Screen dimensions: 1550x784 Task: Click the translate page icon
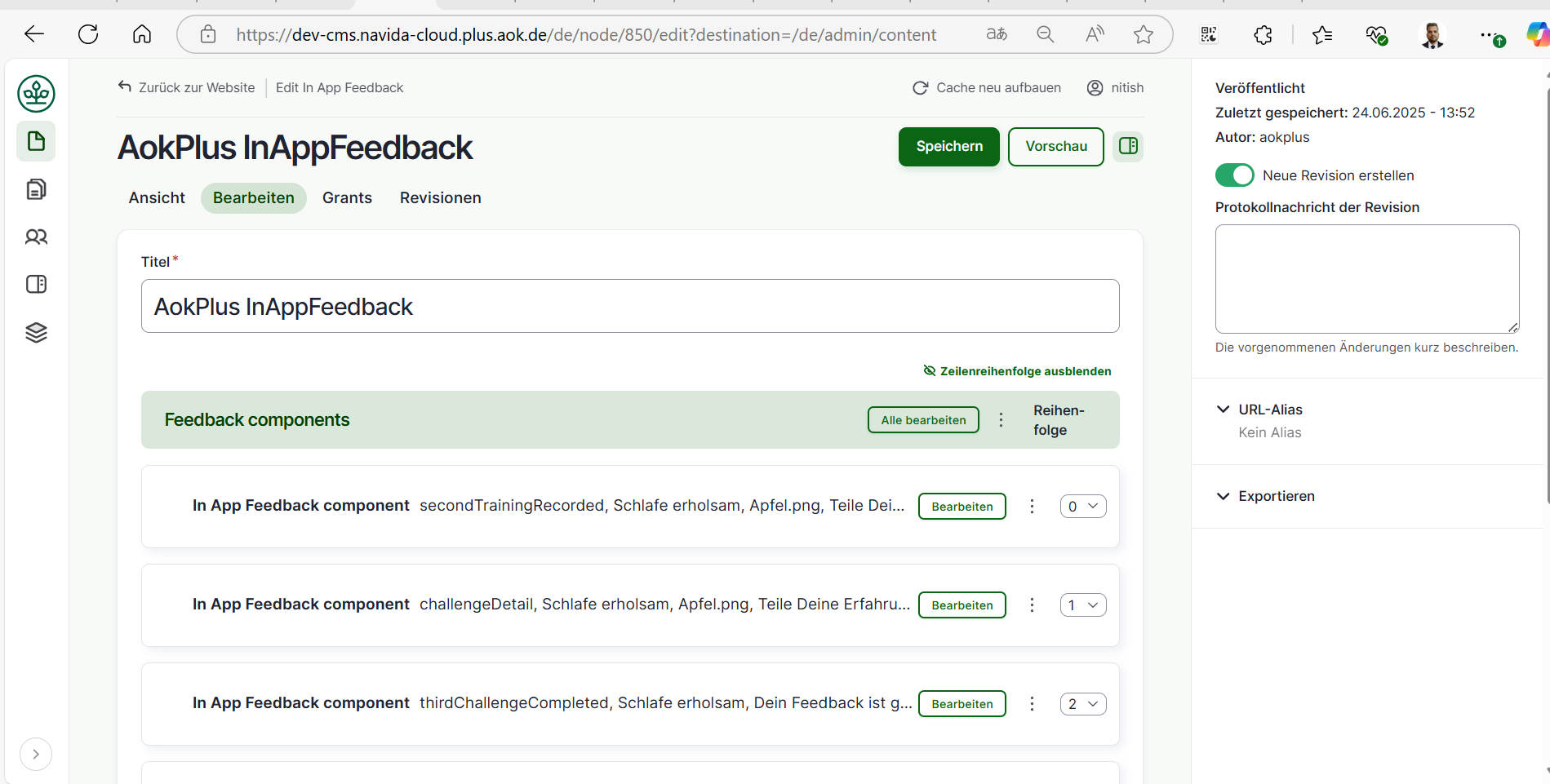[x=997, y=34]
